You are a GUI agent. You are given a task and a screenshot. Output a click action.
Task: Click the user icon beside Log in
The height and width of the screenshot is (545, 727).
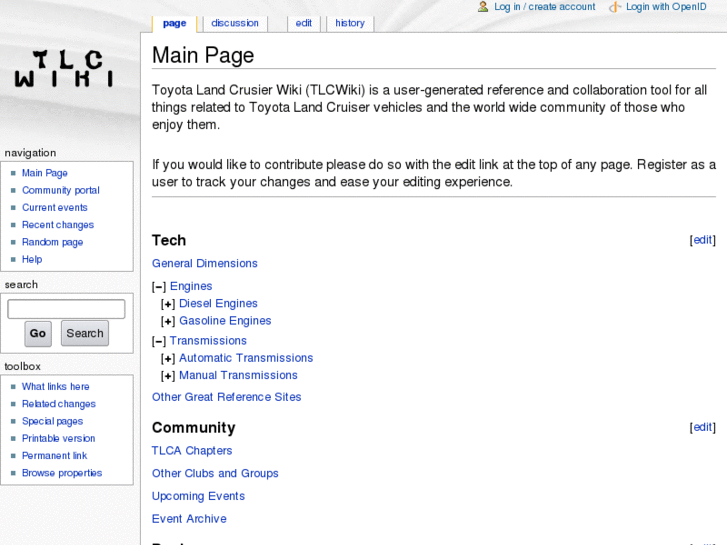tap(483, 6)
